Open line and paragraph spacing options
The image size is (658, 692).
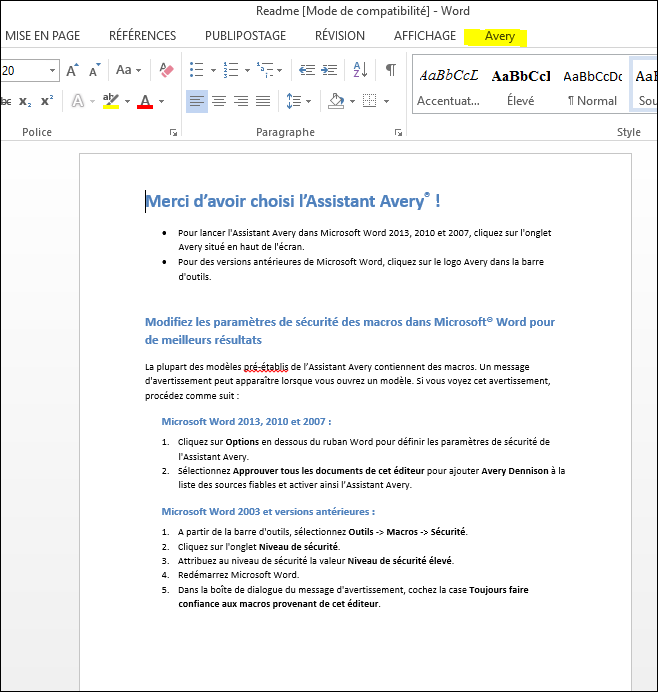click(293, 102)
